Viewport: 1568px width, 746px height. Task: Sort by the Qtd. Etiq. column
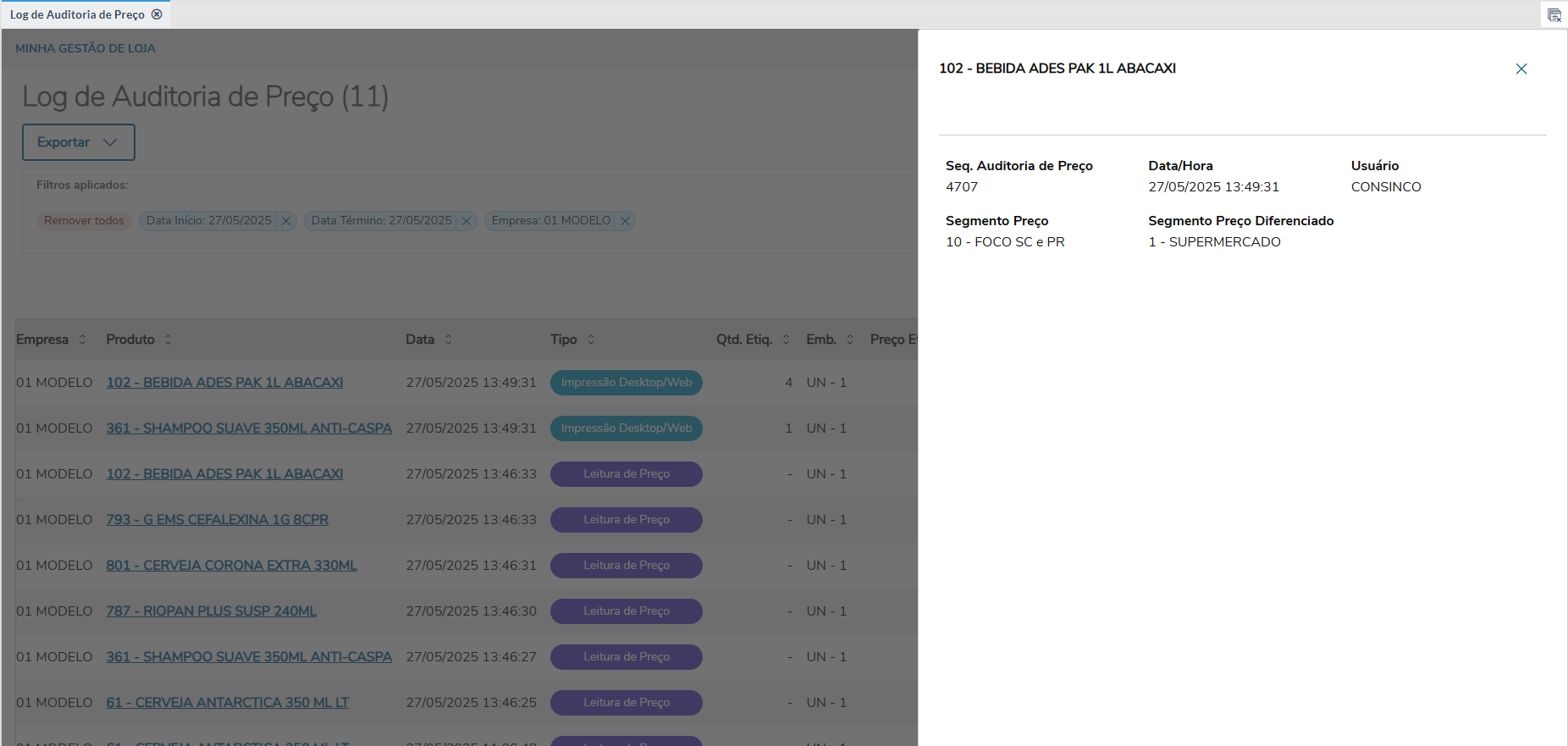point(786,340)
